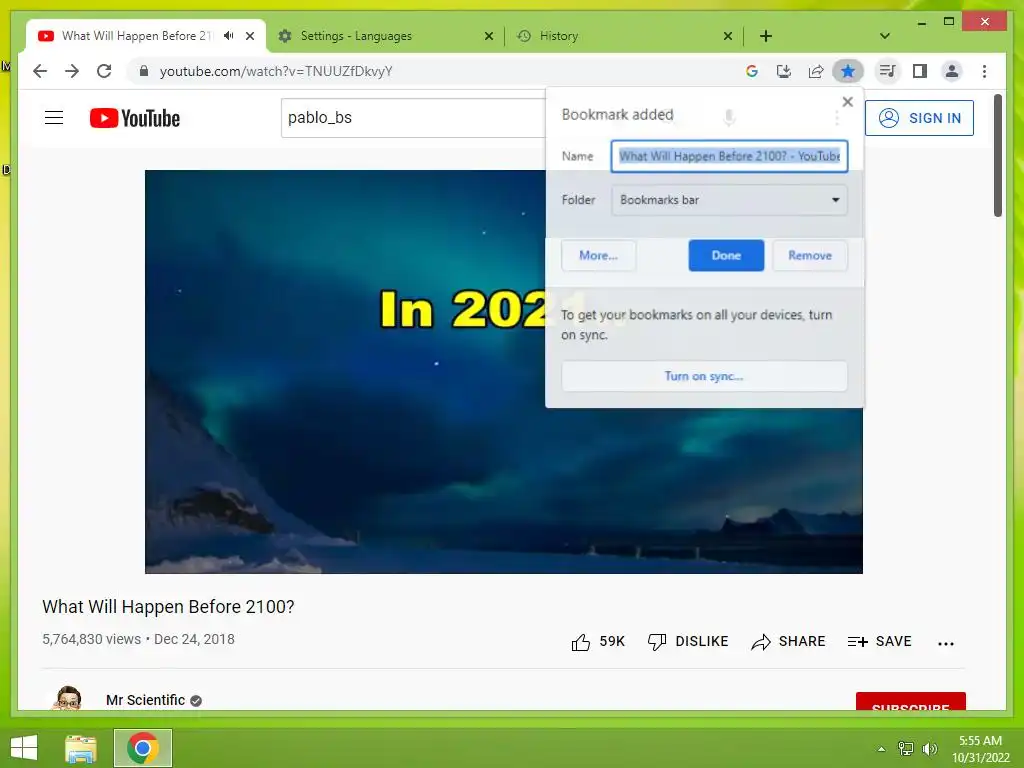
Task: Close the Settings - Languages tab
Action: click(x=488, y=36)
